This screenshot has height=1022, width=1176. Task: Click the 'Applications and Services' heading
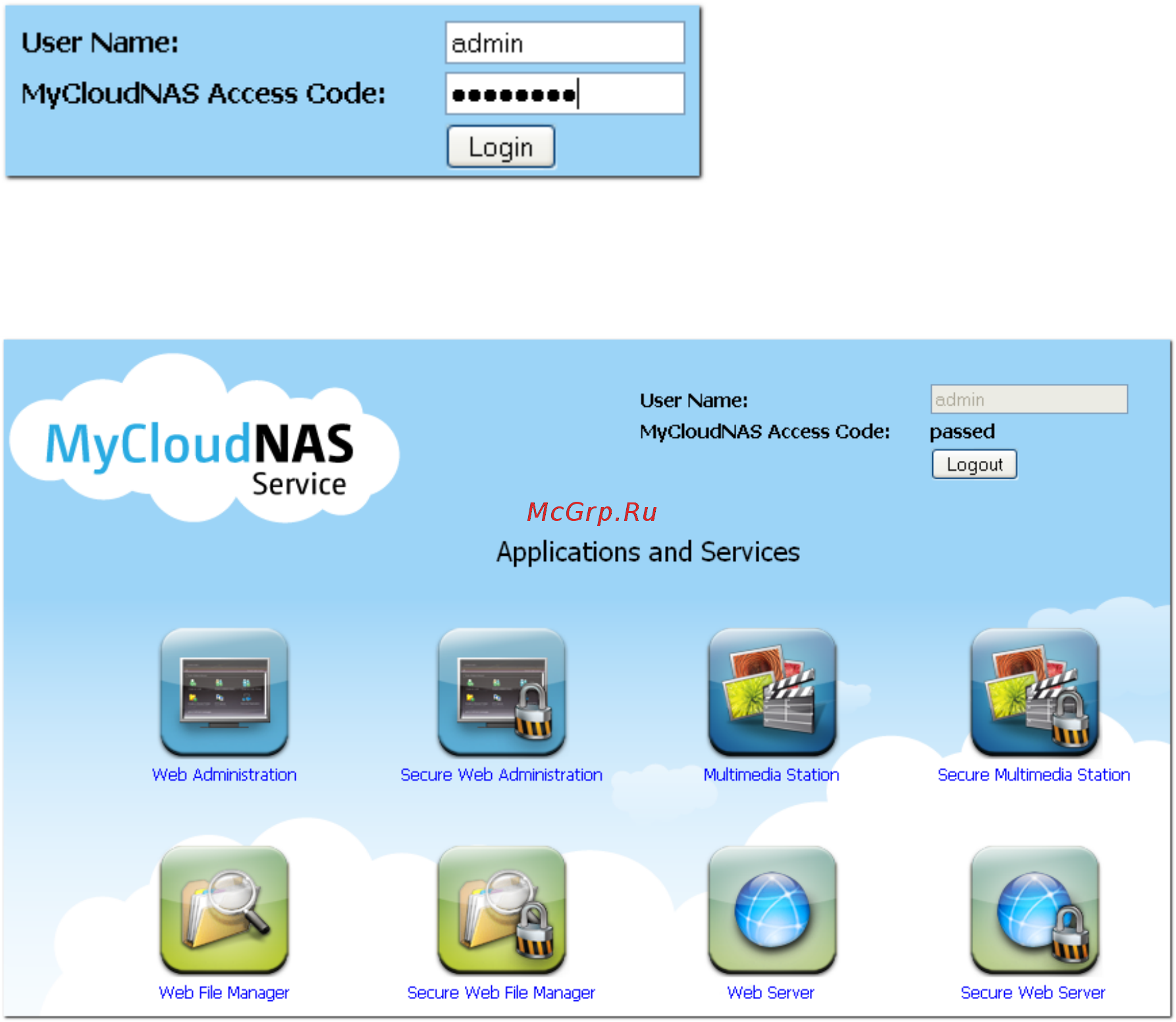point(649,552)
